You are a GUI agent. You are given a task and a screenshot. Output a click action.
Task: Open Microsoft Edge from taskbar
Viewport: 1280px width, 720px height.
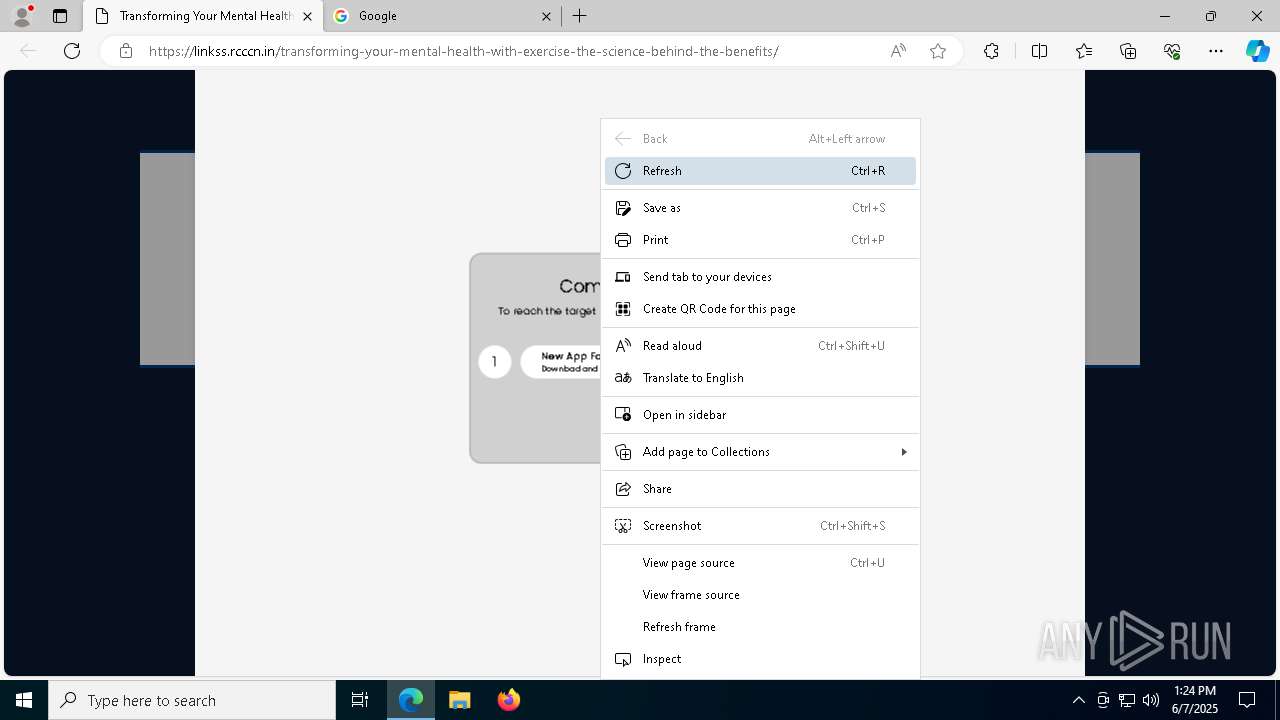pyautogui.click(x=411, y=700)
